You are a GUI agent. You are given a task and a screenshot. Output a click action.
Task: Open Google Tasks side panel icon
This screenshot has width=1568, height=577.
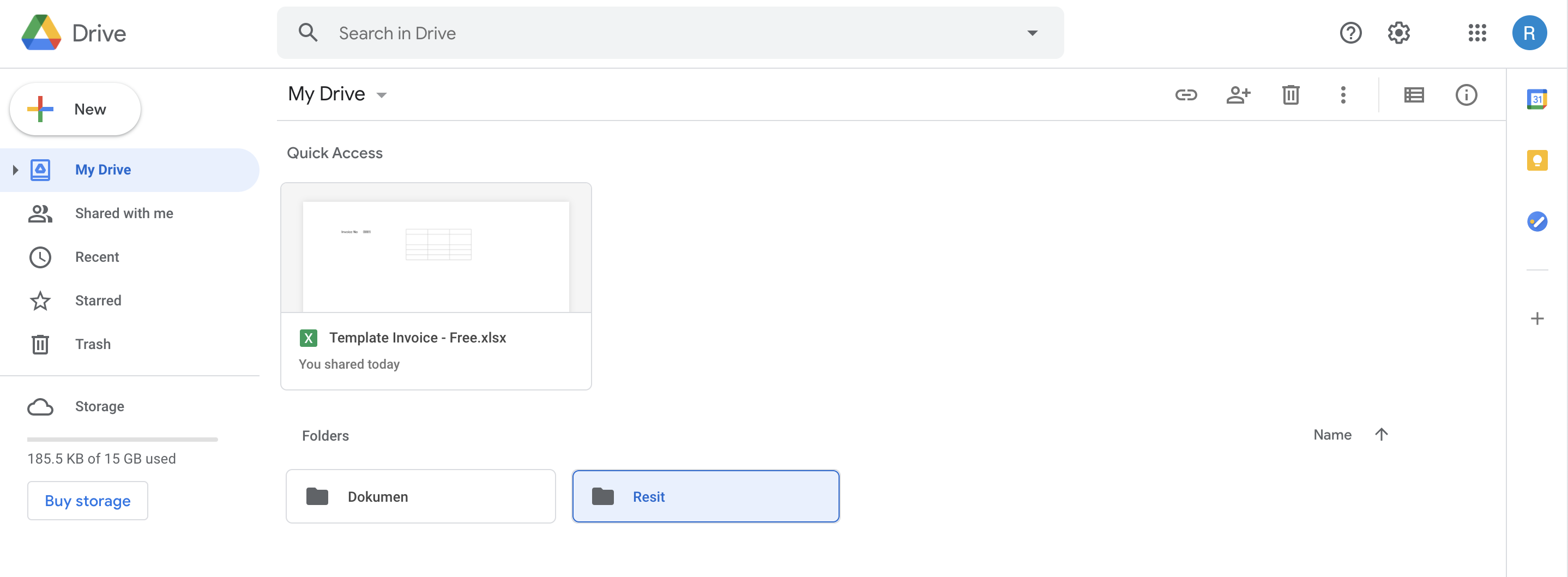[1536, 221]
